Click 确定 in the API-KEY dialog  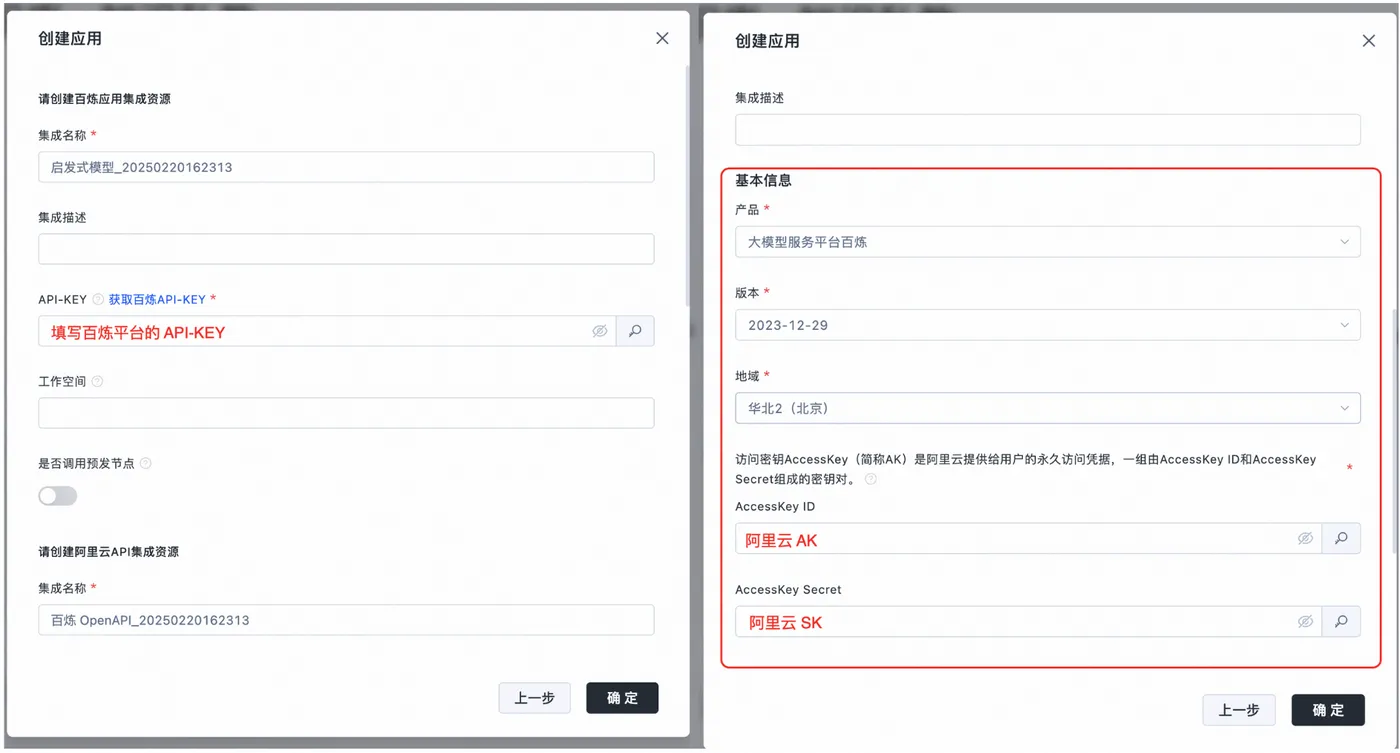(622, 698)
